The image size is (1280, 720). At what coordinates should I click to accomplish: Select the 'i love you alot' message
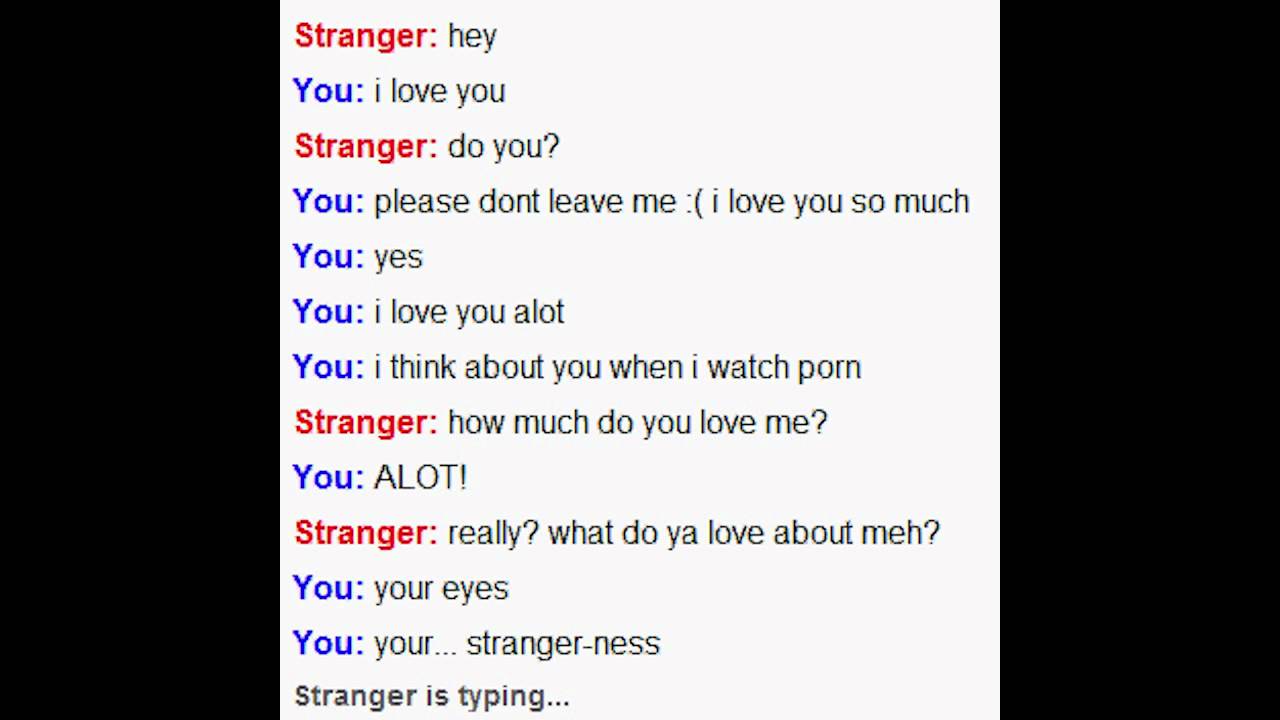[469, 313]
